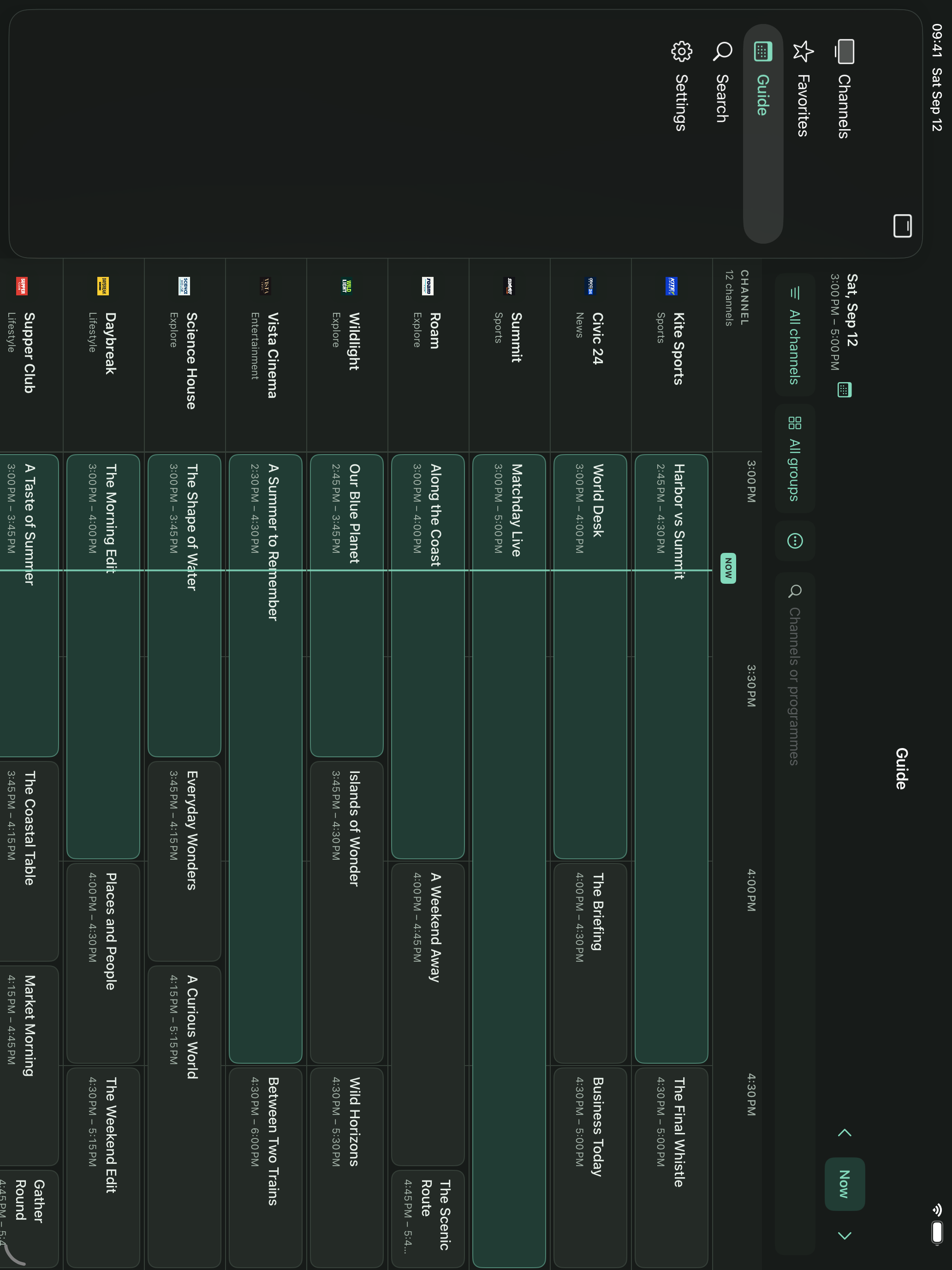Open the Matchday Live programme
952x1270 pixels.
(x=509, y=861)
